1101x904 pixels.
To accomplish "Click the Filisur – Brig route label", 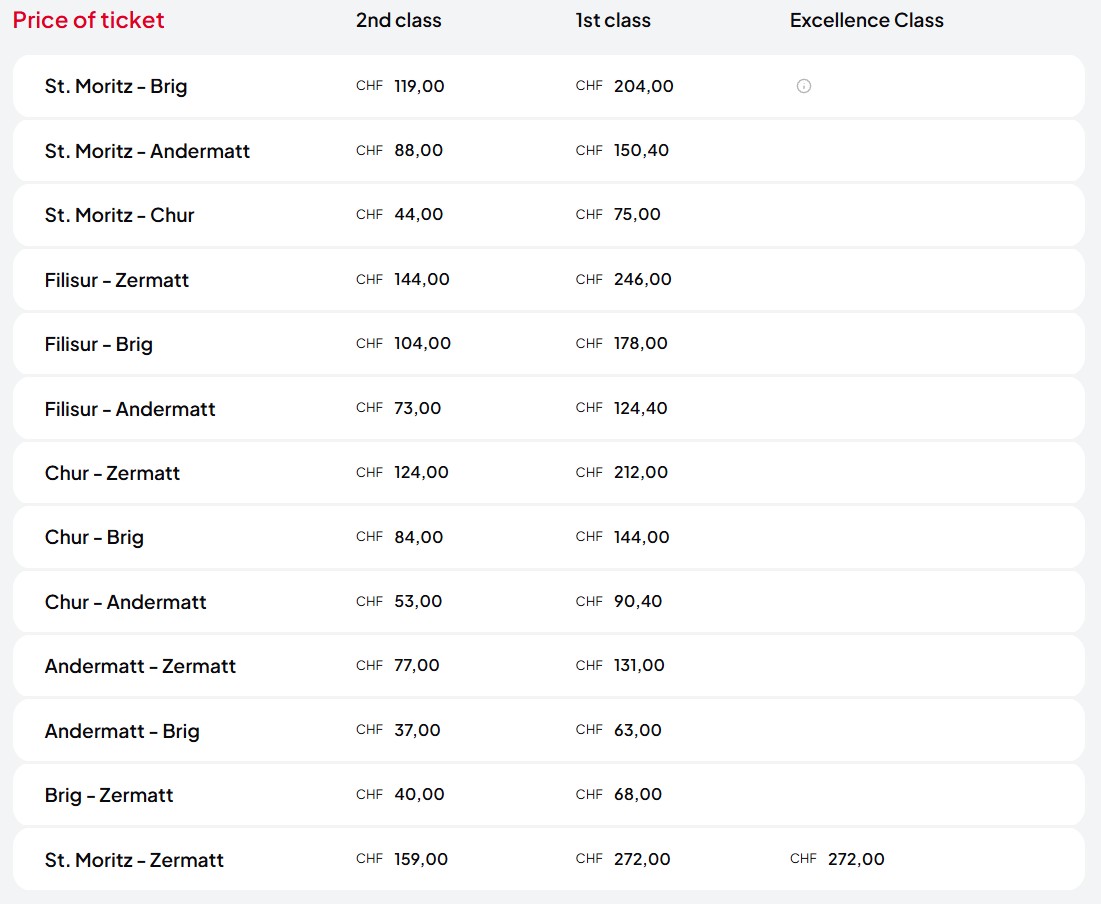I will tap(98, 344).
